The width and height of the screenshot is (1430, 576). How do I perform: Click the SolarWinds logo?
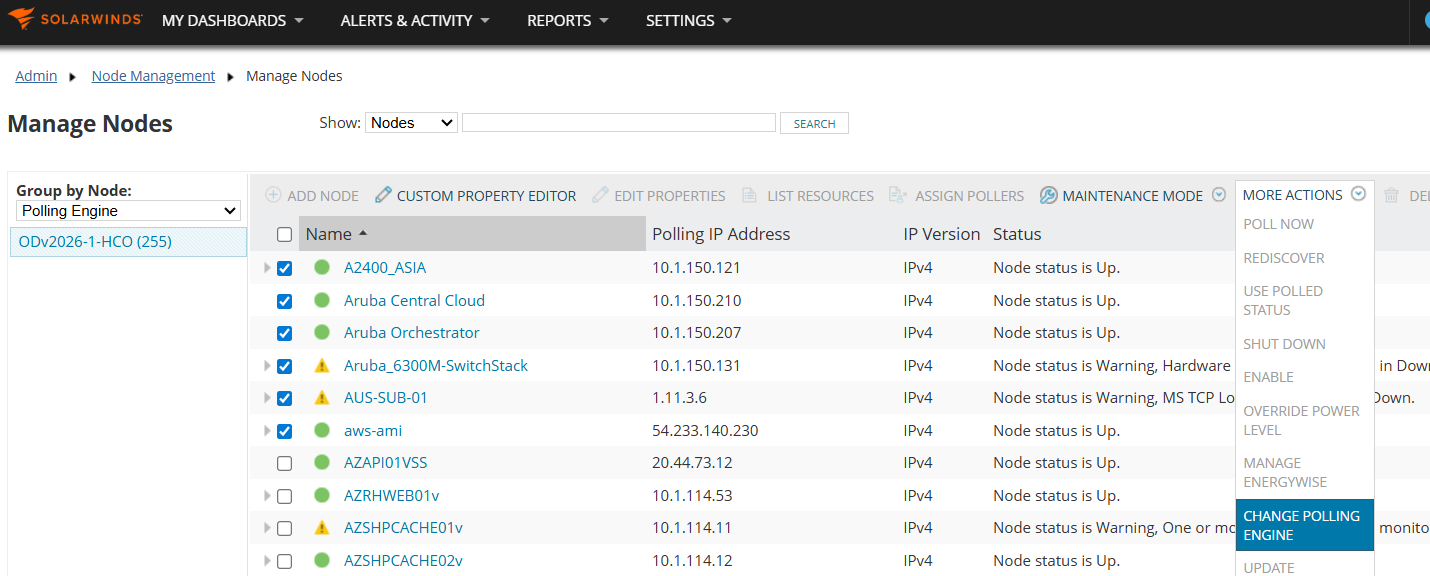click(x=75, y=20)
